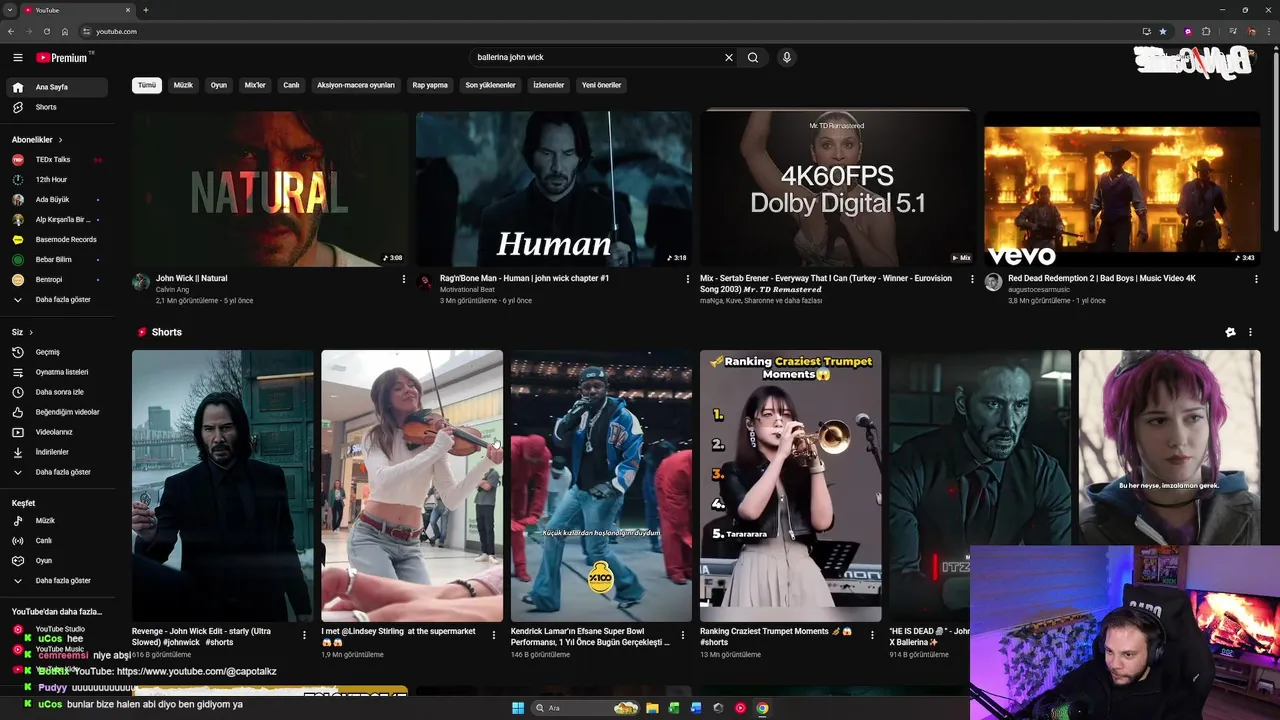Open options for Lindsey Stirling short
This screenshot has width=1280, height=720.
pos(494,634)
